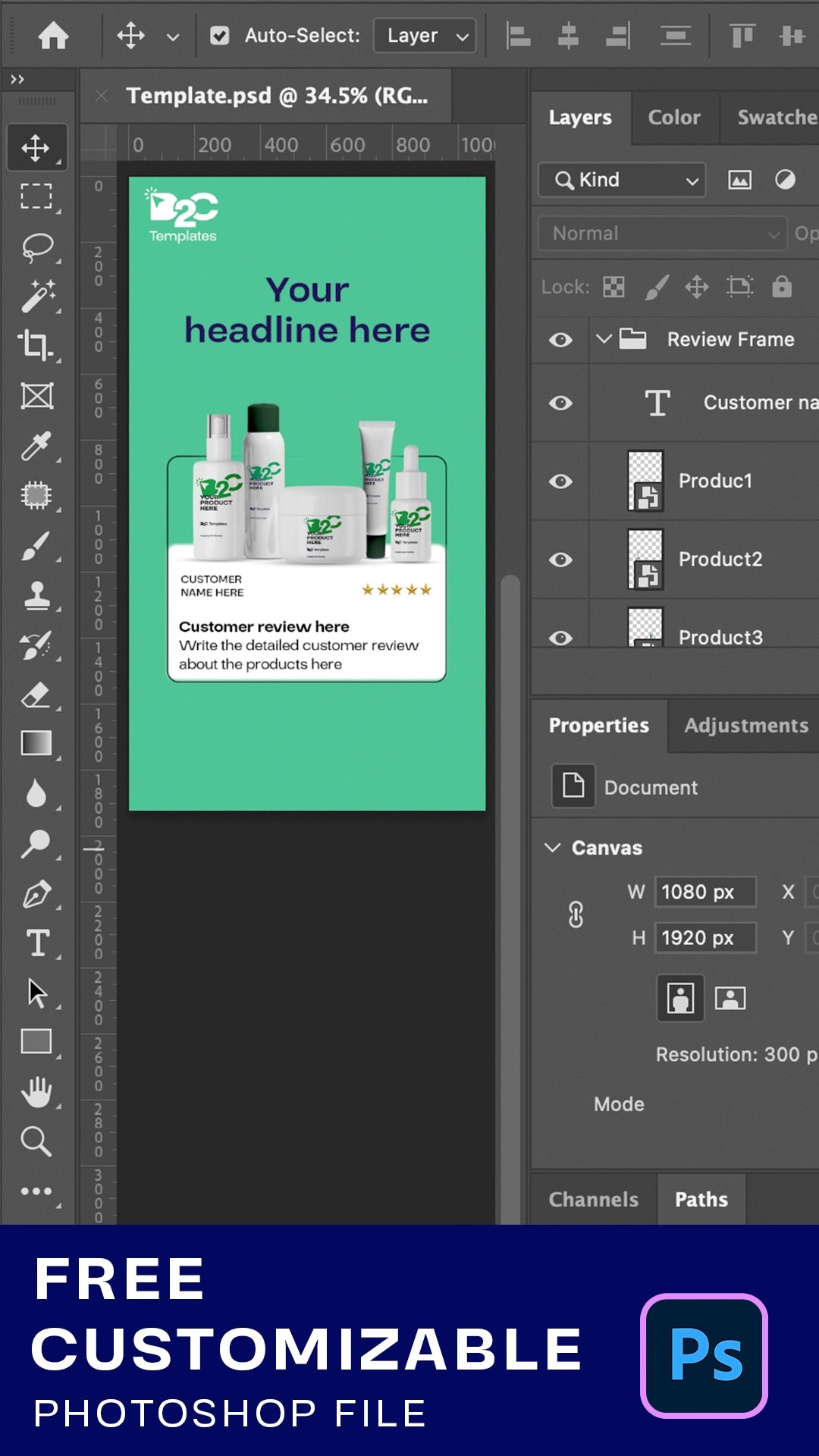The image size is (819, 1456).
Task: Collapse the Review Frame group
Action: click(604, 339)
